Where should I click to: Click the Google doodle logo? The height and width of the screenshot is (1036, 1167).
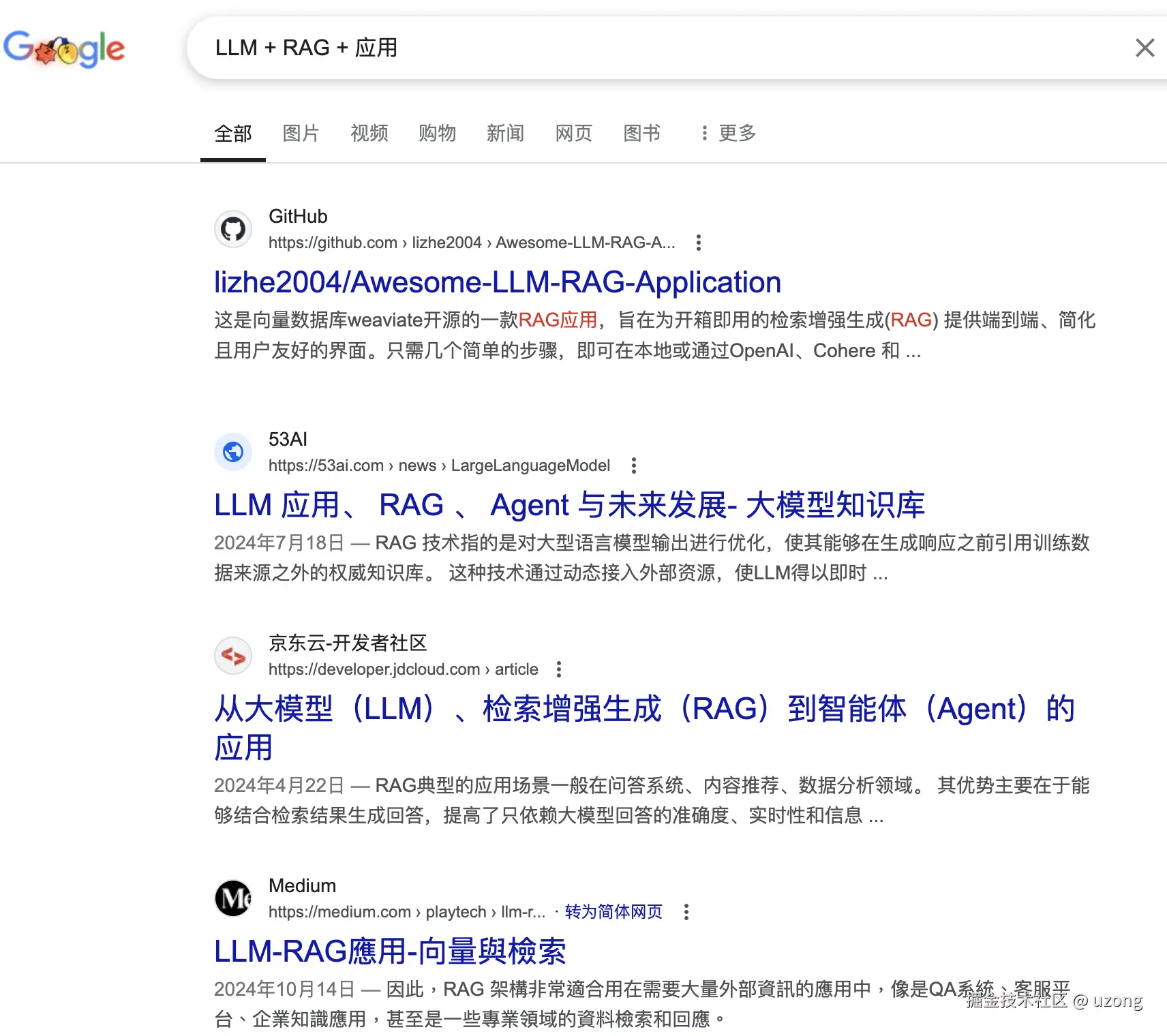click(x=64, y=48)
